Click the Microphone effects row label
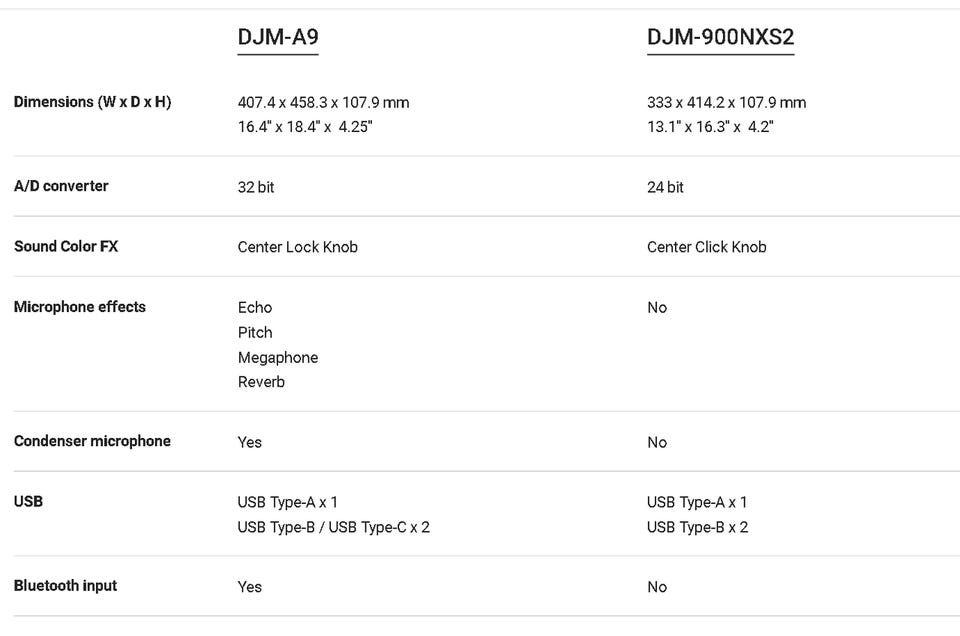Image resolution: width=960 pixels, height=636 pixels. coord(80,307)
